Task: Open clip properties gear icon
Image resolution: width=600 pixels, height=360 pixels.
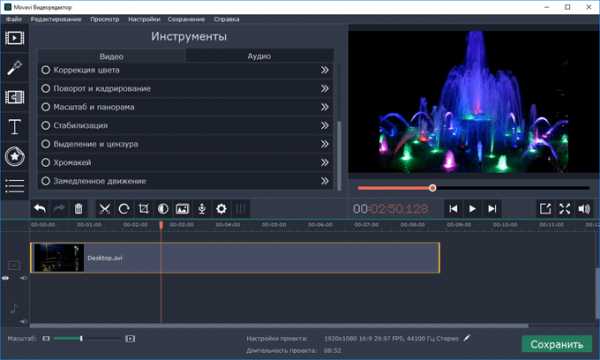Action: (x=221, y=209)
